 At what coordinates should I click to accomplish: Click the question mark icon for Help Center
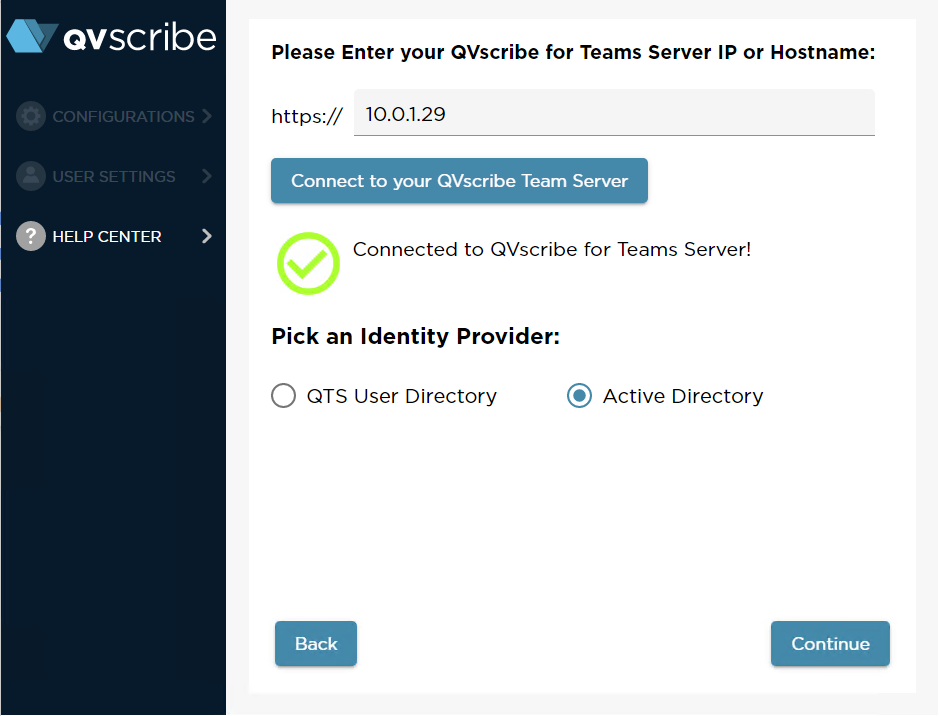pos(30,236)
